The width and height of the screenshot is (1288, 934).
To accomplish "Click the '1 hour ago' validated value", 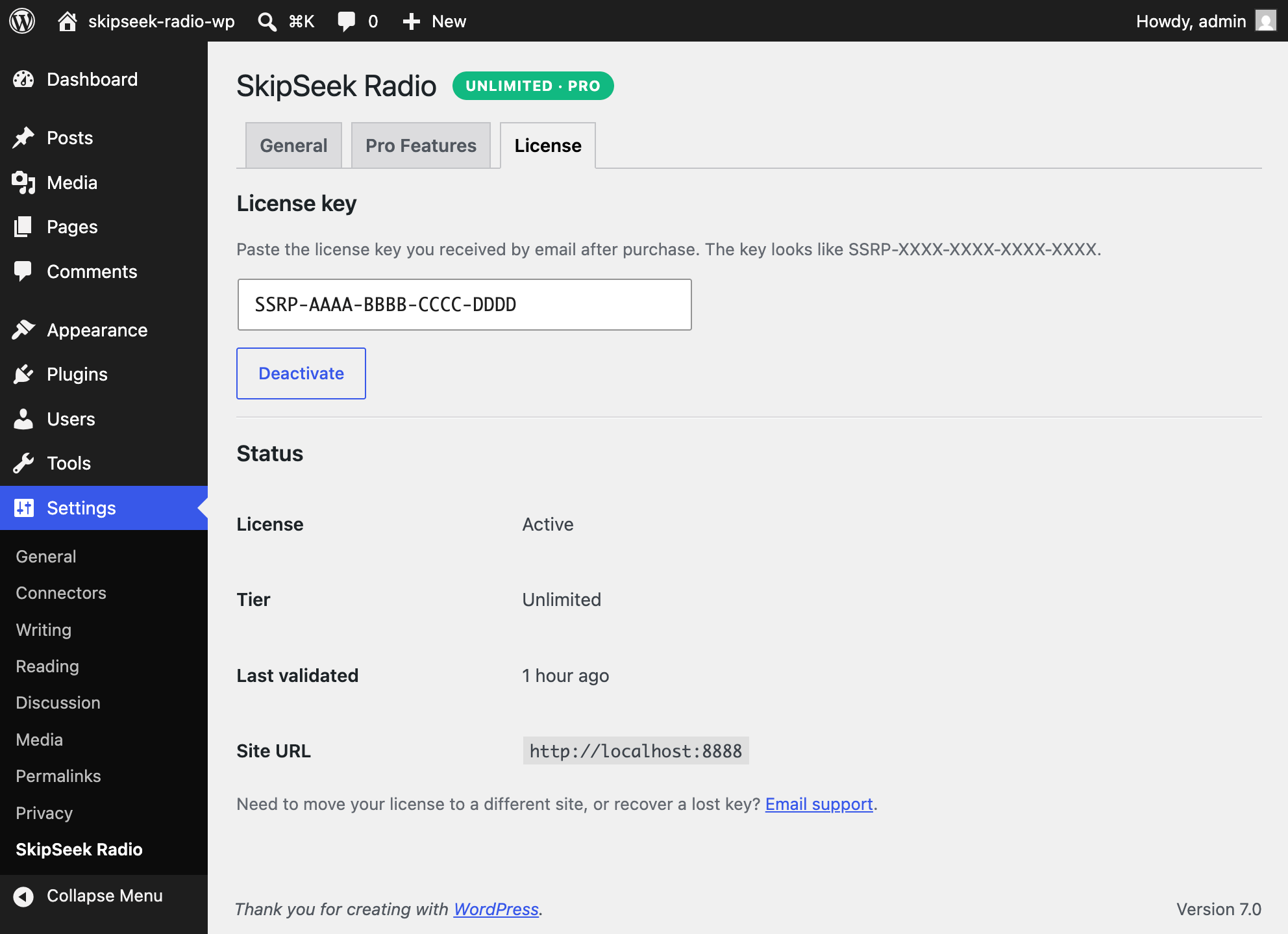I will [x=565, y=675].
